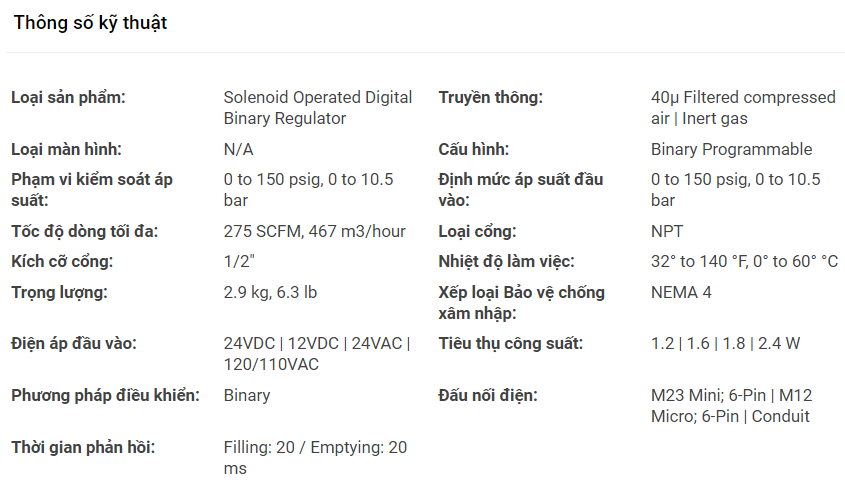Select the "NEMA 4" protection rating
This screenshot has height=496, width=845.
(681, 293)
